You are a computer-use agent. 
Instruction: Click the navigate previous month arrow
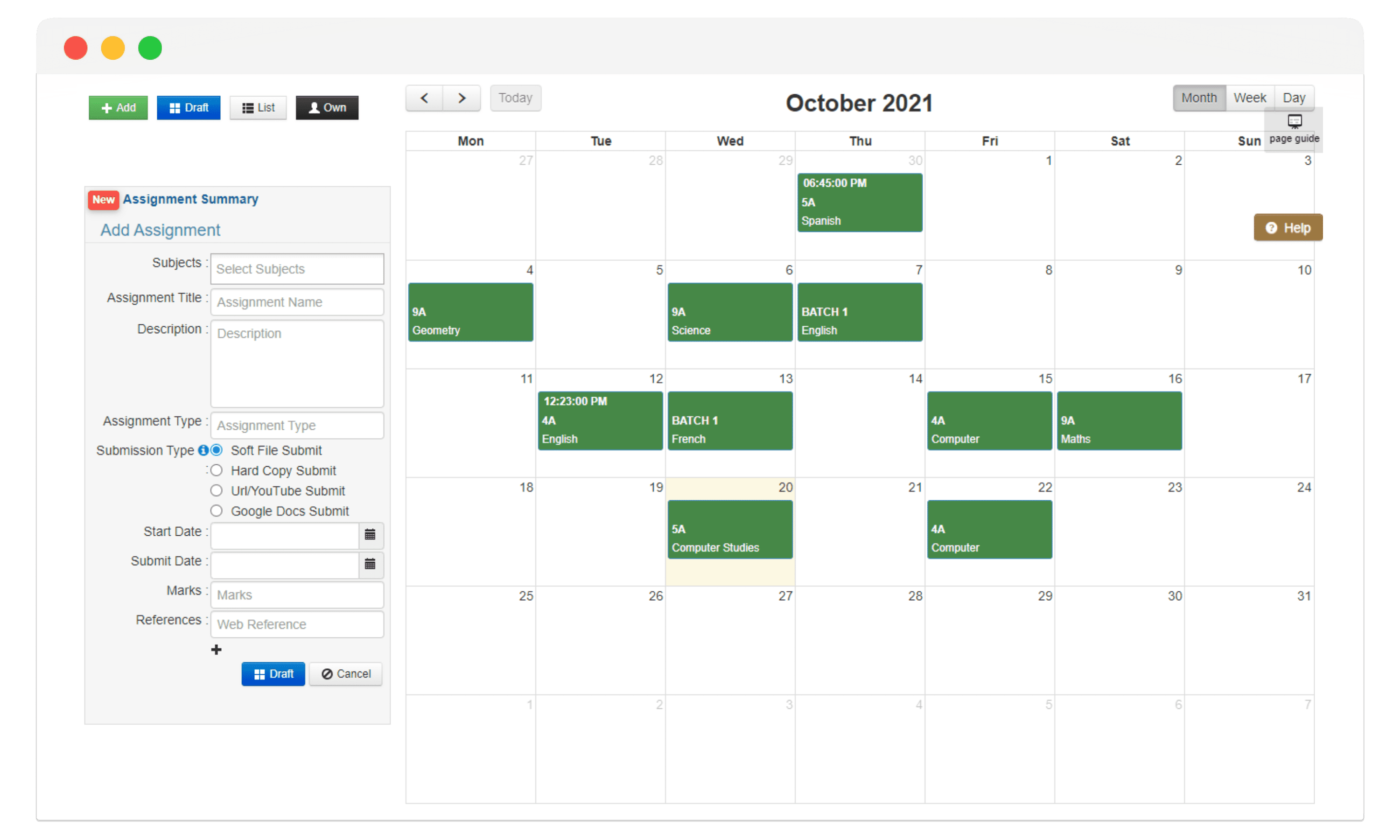coord(425,97)
